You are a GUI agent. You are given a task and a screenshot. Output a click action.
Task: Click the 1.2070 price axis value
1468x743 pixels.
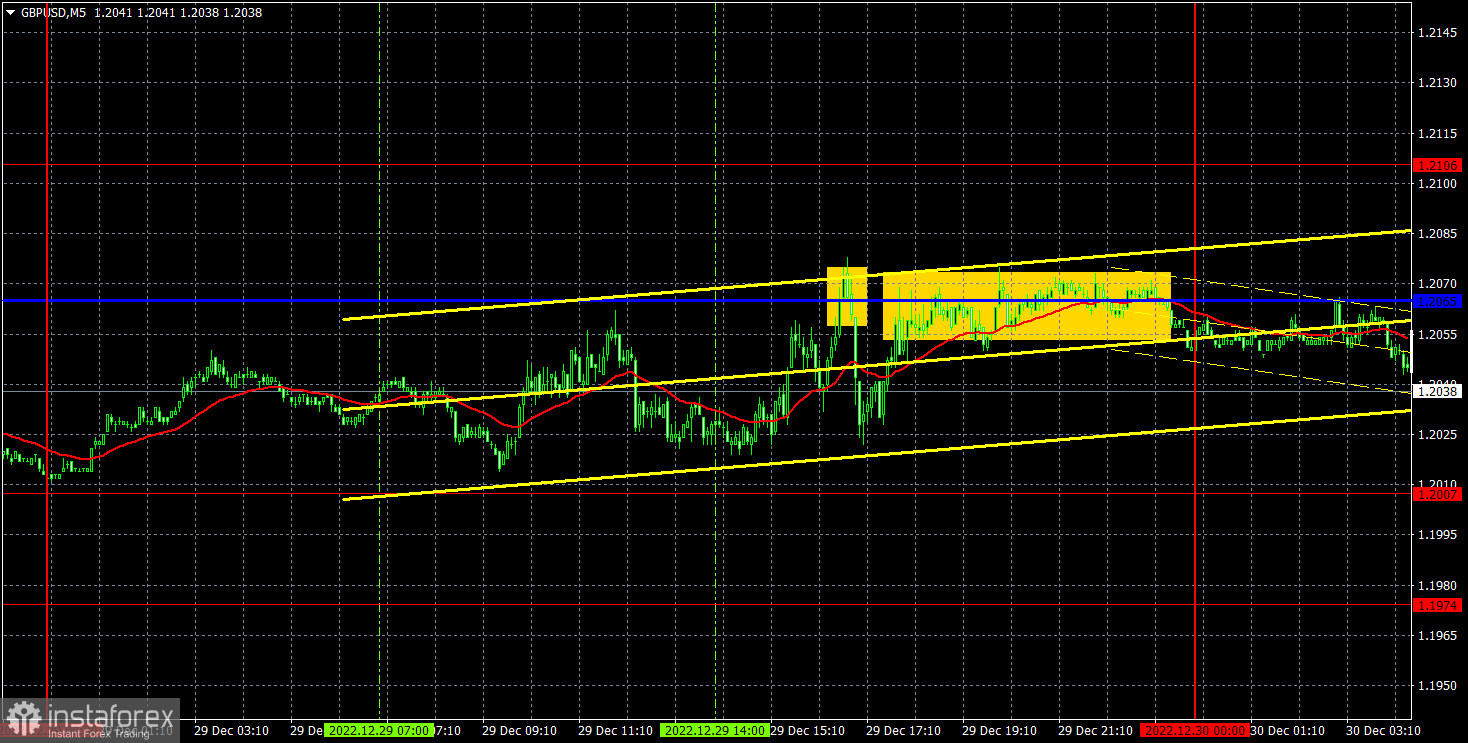[1436, 284]
